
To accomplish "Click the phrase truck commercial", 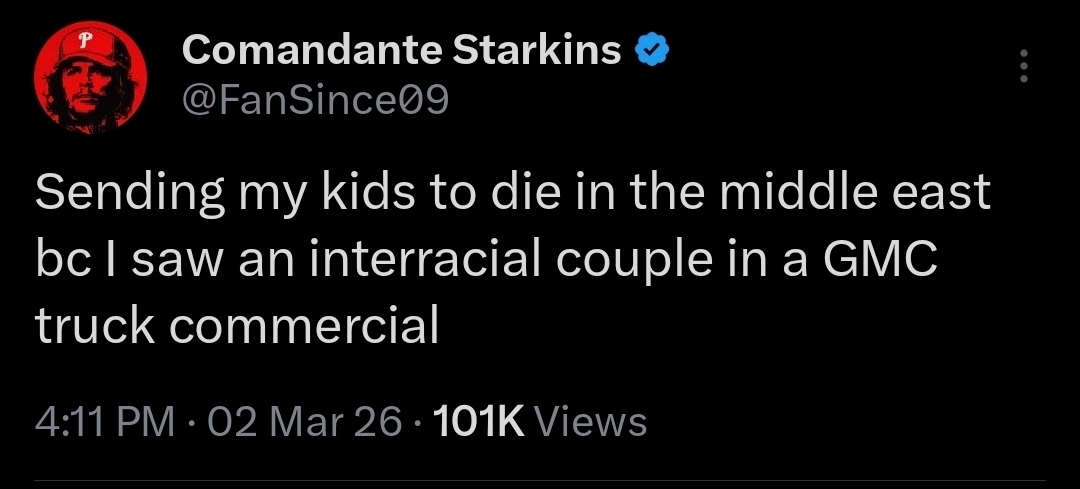I will pyautogui.click(x=237, y=325).
